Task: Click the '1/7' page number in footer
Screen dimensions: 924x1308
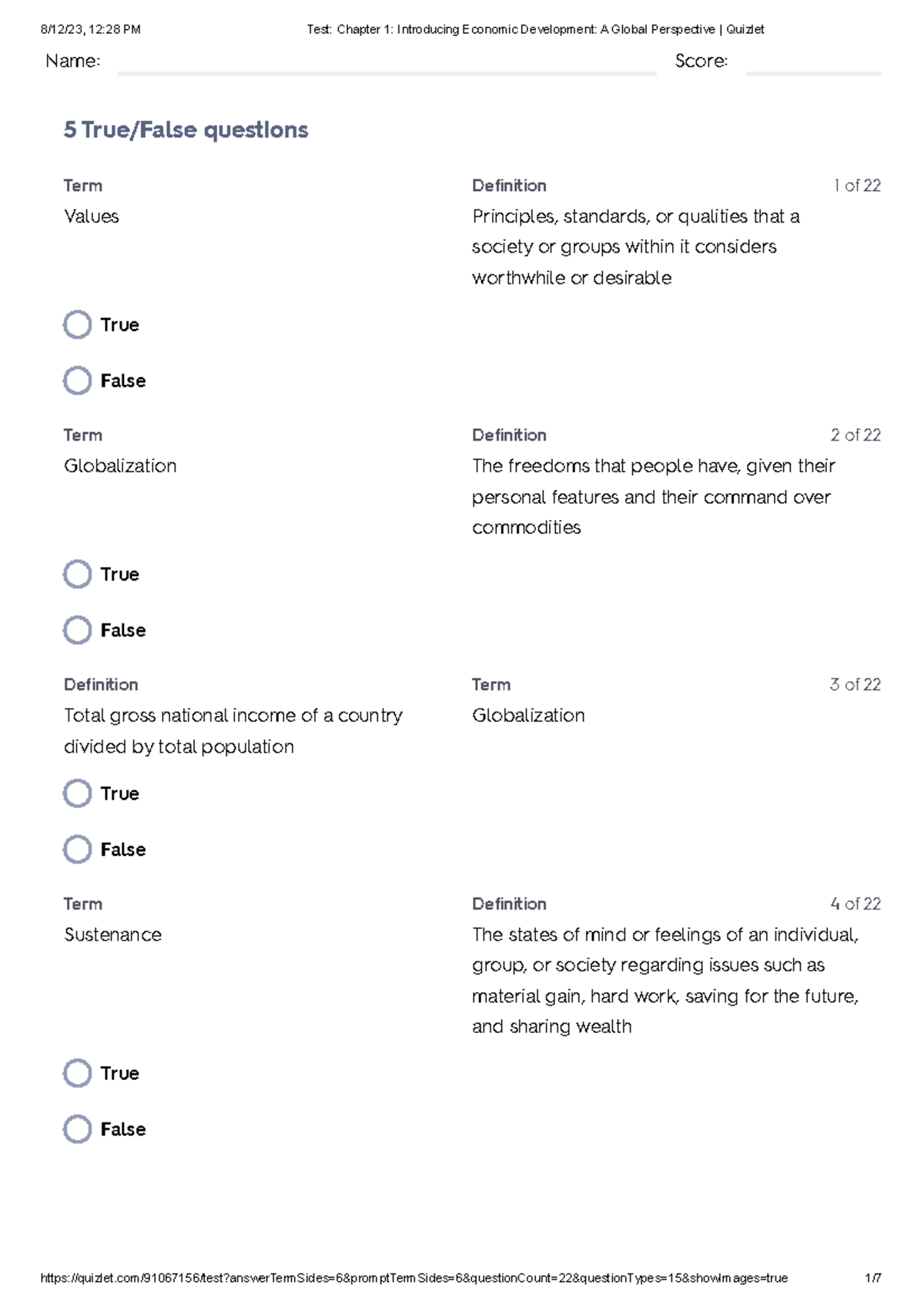Action: [x=872, y=1278]
